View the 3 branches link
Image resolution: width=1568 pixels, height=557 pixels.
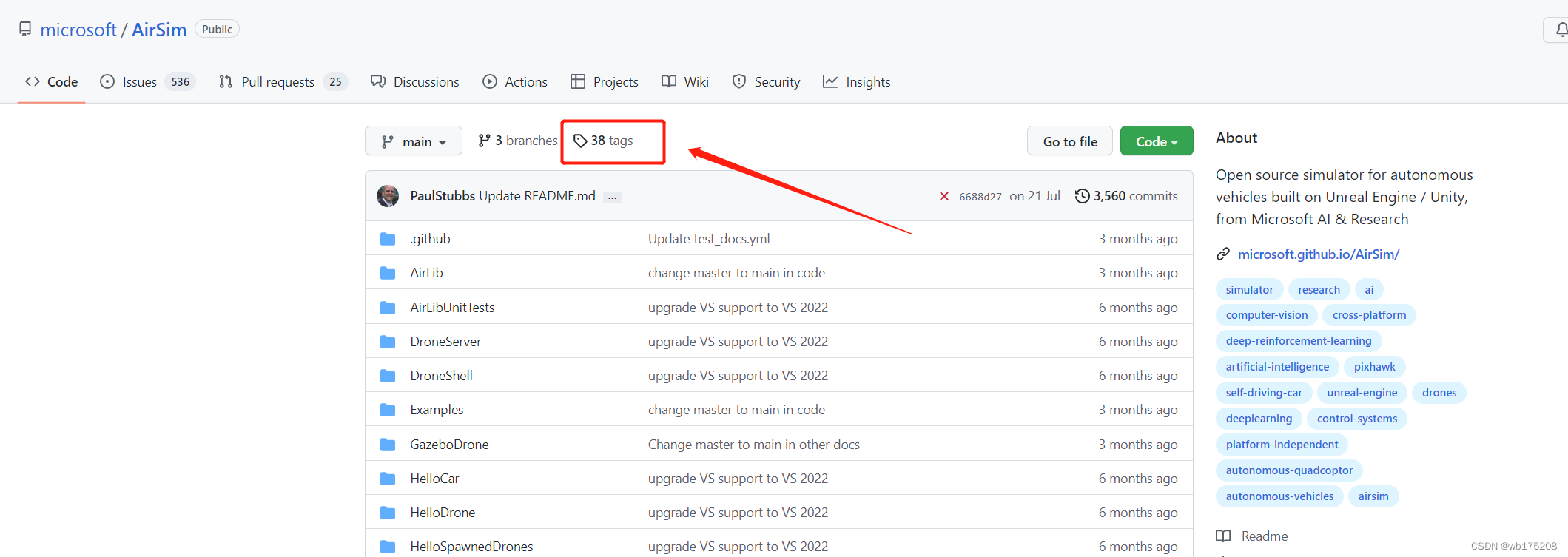[518, 141]
